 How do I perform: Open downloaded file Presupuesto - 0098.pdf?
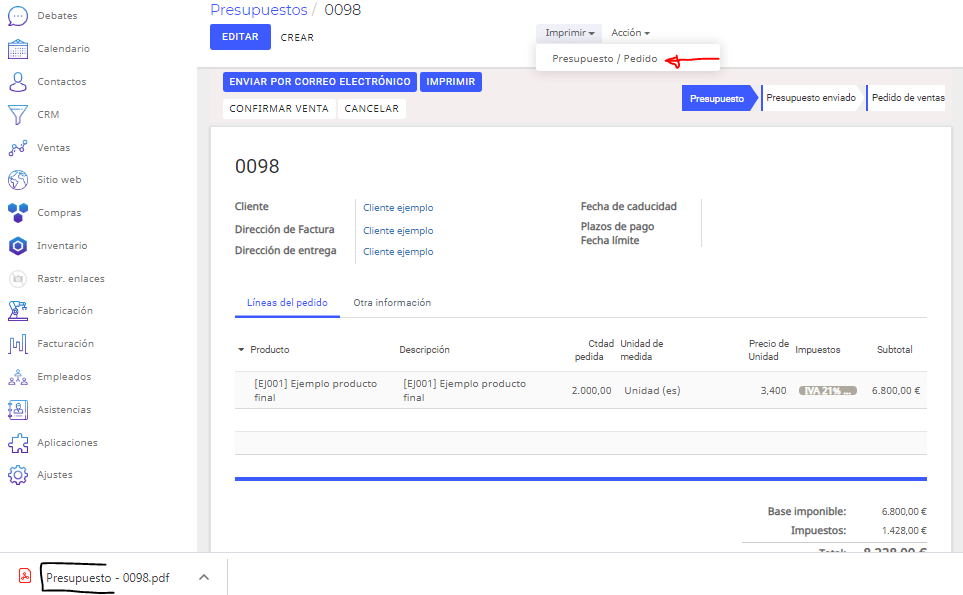(x=107, y=578)
